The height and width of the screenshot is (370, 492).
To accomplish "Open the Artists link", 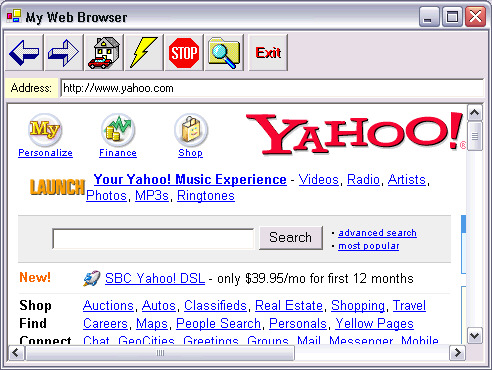I will (x=407, y=179).
